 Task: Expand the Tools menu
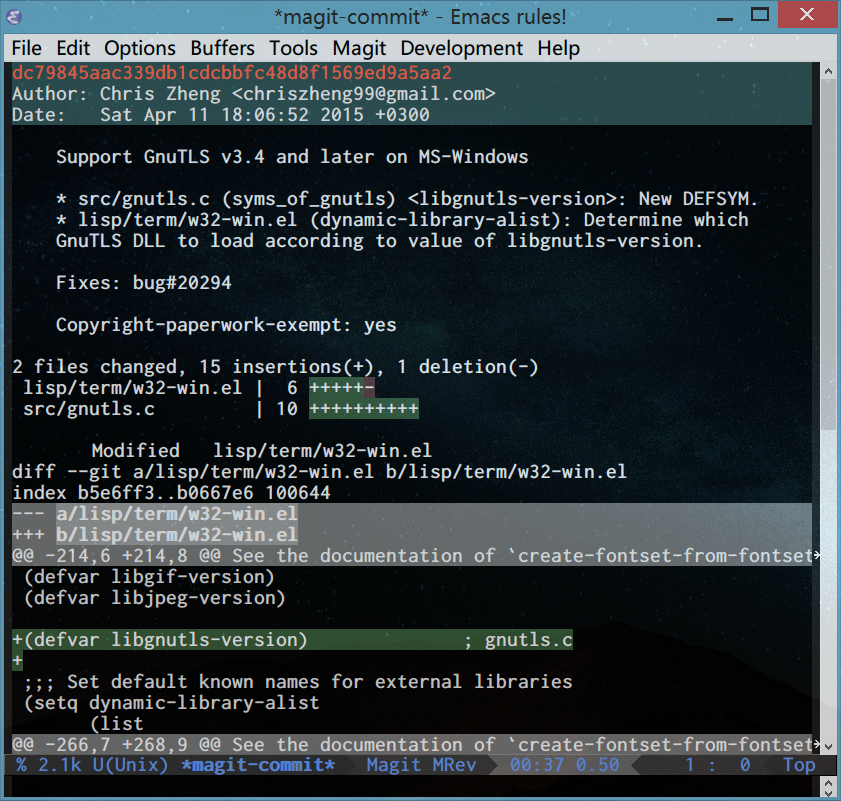coord(293,48)
